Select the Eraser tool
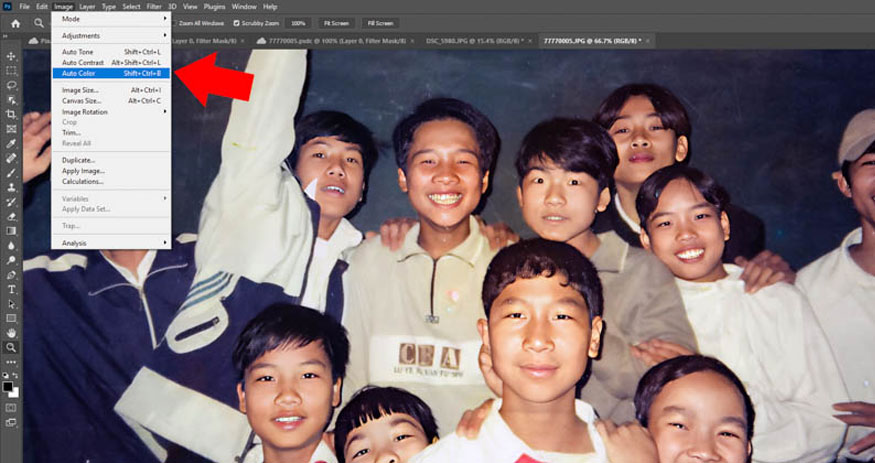The width and height of the screenshot is (875, 463). (x=11, y=216)
